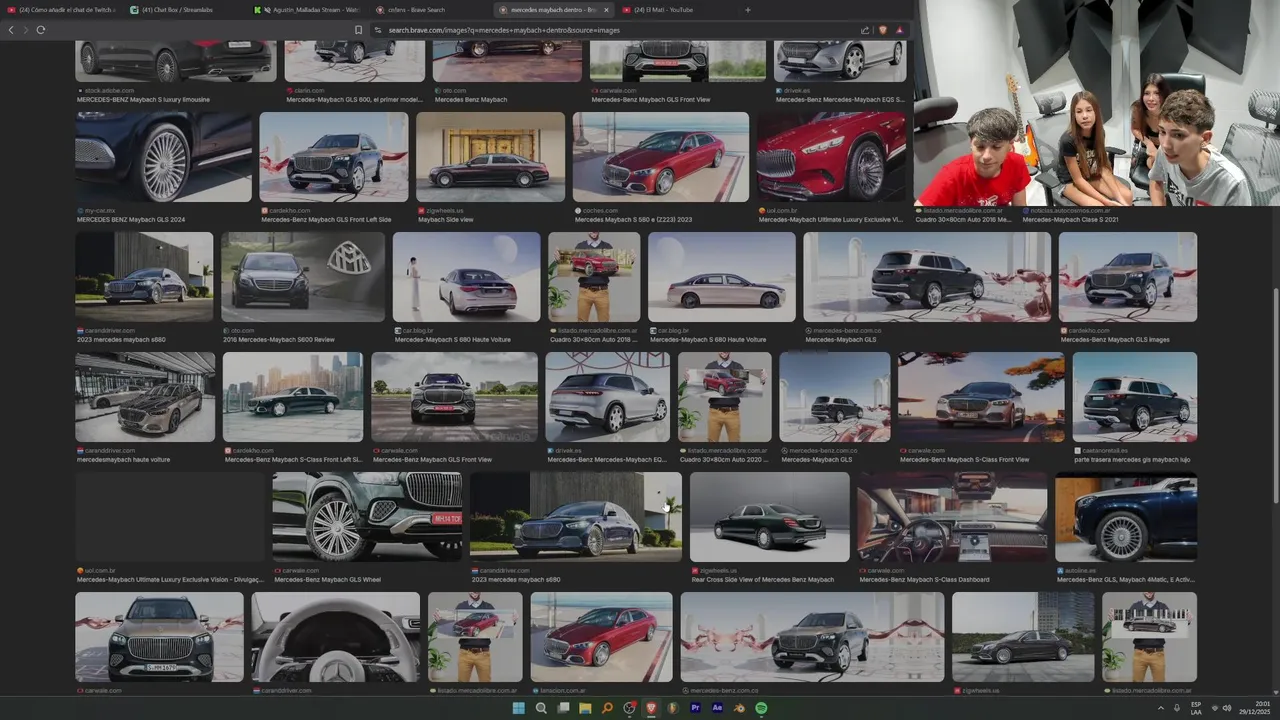The width and height of the screenshot is (1280, 720).
Task: Open the Rear Cross Side View Maybach image
Action: pos(770,517)
